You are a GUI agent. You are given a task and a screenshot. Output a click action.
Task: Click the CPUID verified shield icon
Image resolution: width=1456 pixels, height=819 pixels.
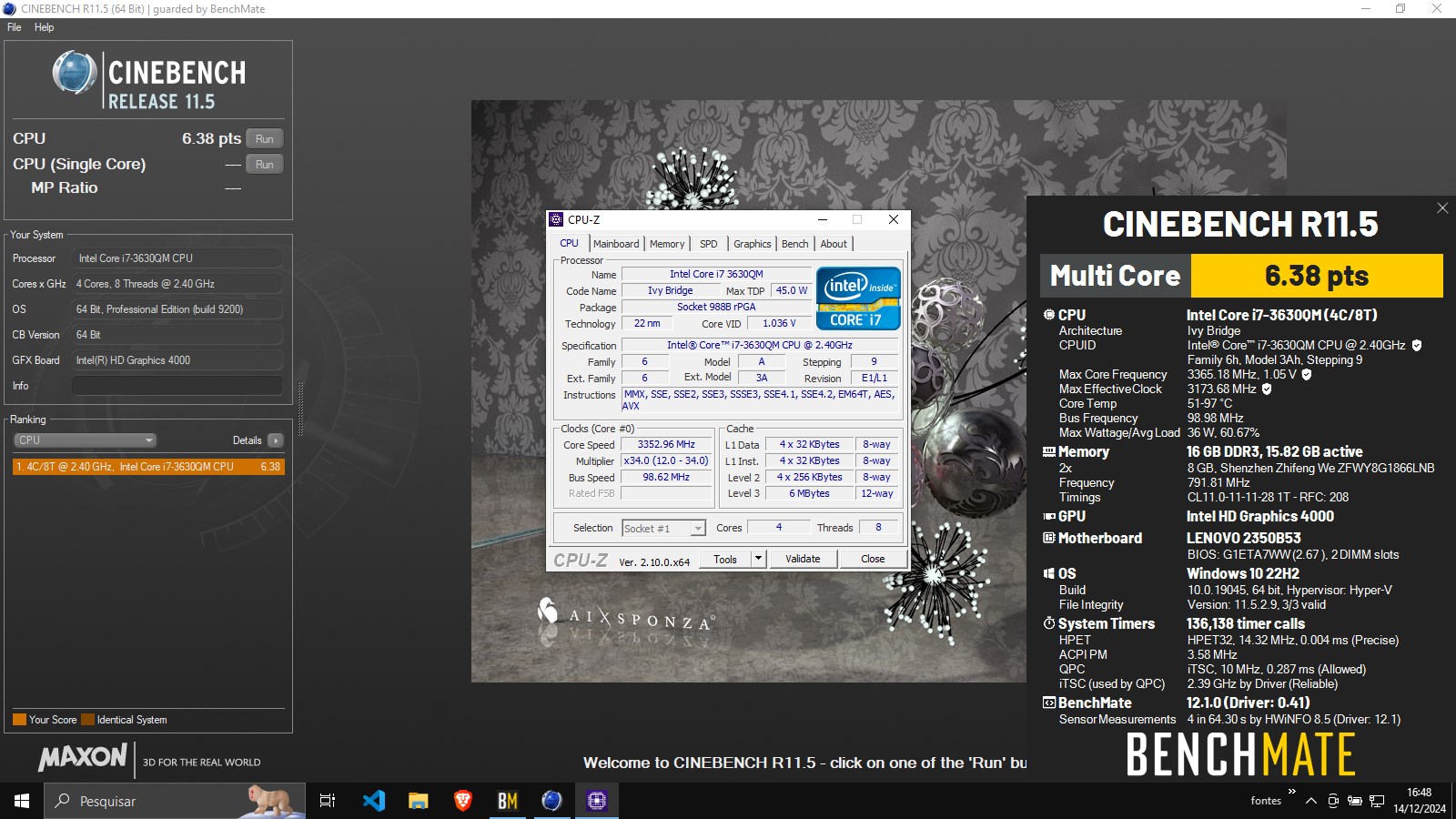[1417, 346]
